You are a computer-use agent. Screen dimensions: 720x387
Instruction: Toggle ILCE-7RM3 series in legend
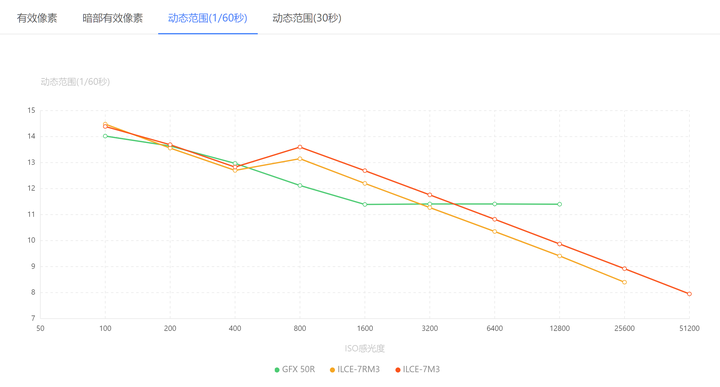(355, 369)
